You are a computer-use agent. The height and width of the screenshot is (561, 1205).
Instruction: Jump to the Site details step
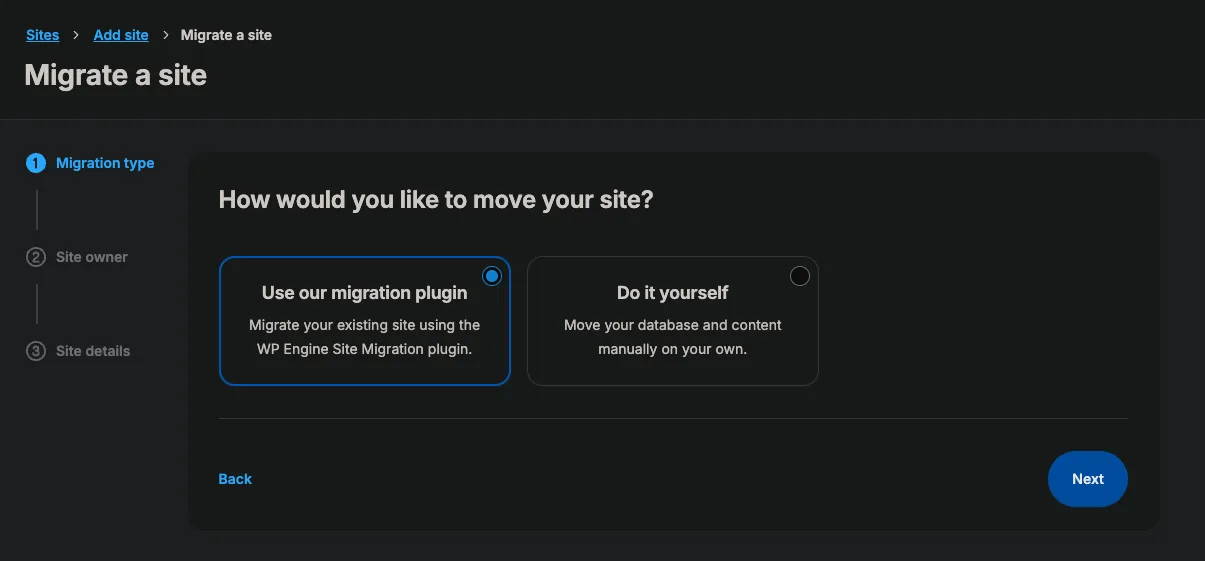(x=93, y=351)
